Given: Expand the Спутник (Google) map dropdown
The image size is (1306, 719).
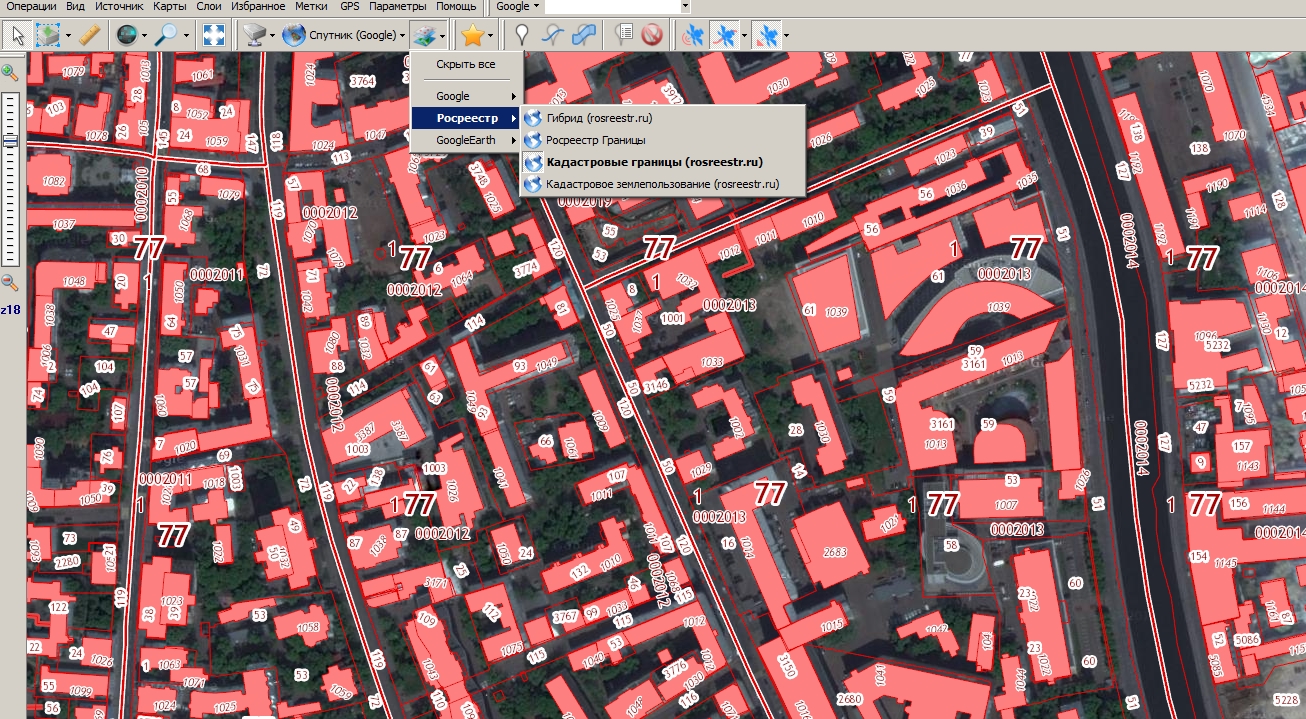Looking at the screenshot, I should (403, 37).
